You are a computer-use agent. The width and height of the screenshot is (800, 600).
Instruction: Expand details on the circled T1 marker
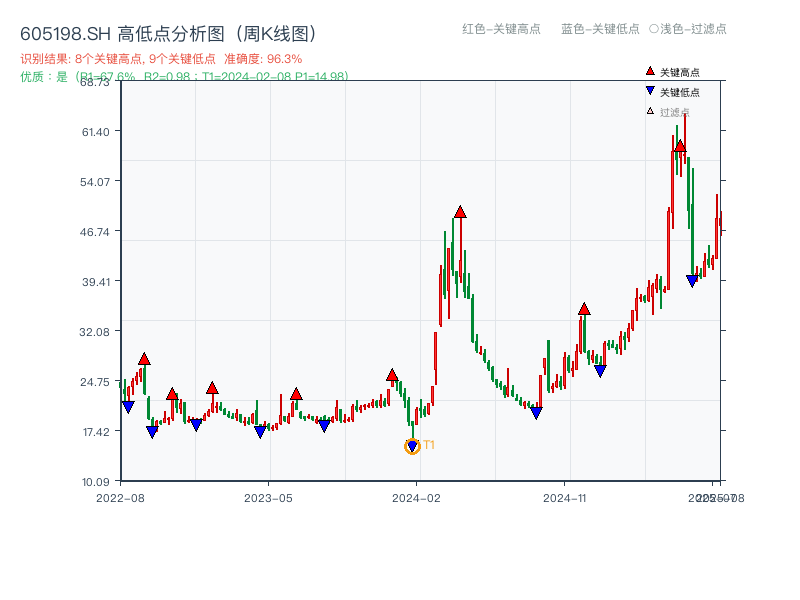(x=411, y=445)
